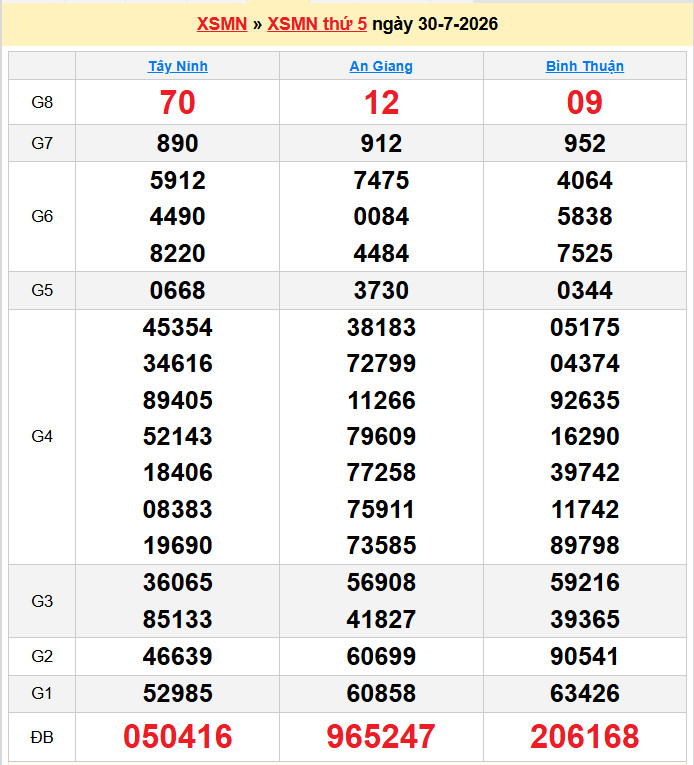Select G6 number 7525

pos(585,253)
